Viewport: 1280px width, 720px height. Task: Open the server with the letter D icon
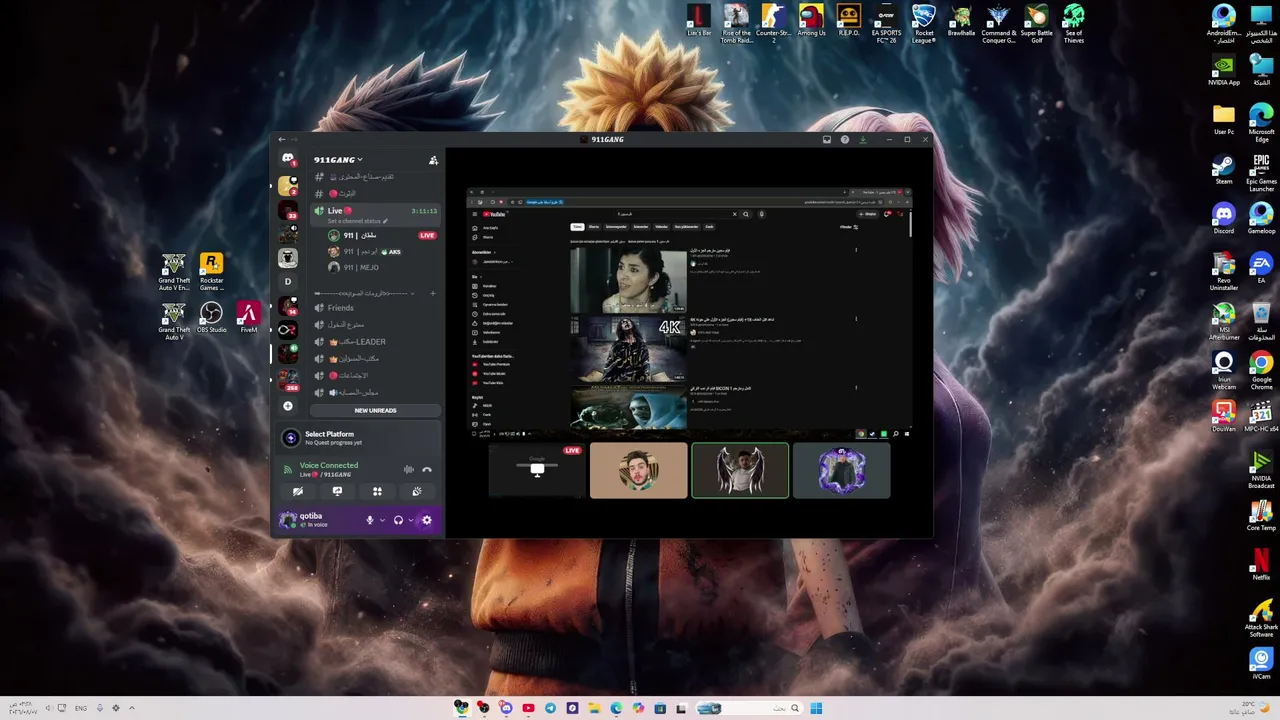tap(288, 281)
